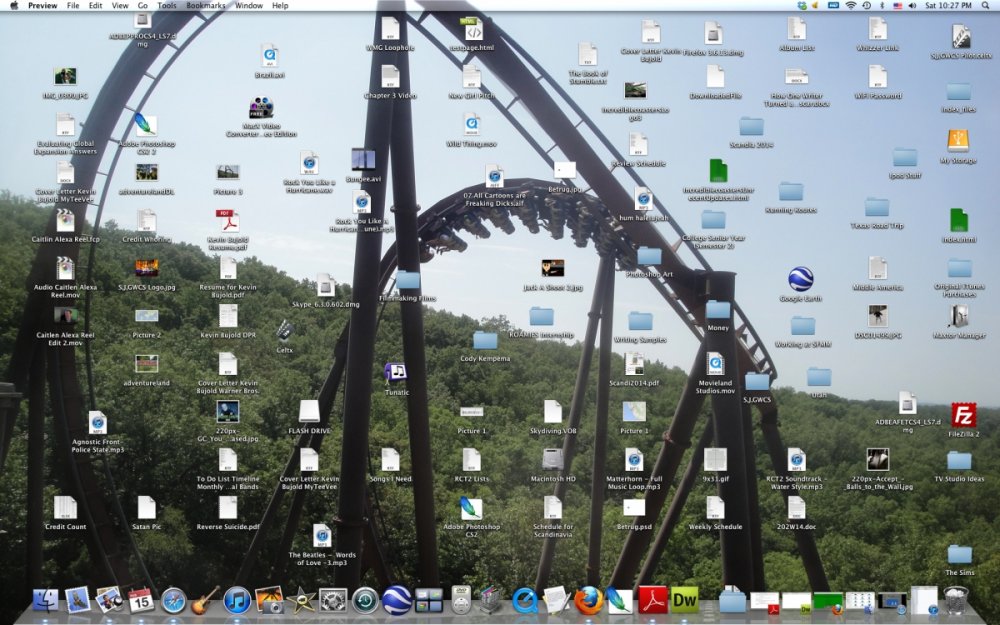
Task: Click the Spotlight search magnifier
Action: point(986,6)
